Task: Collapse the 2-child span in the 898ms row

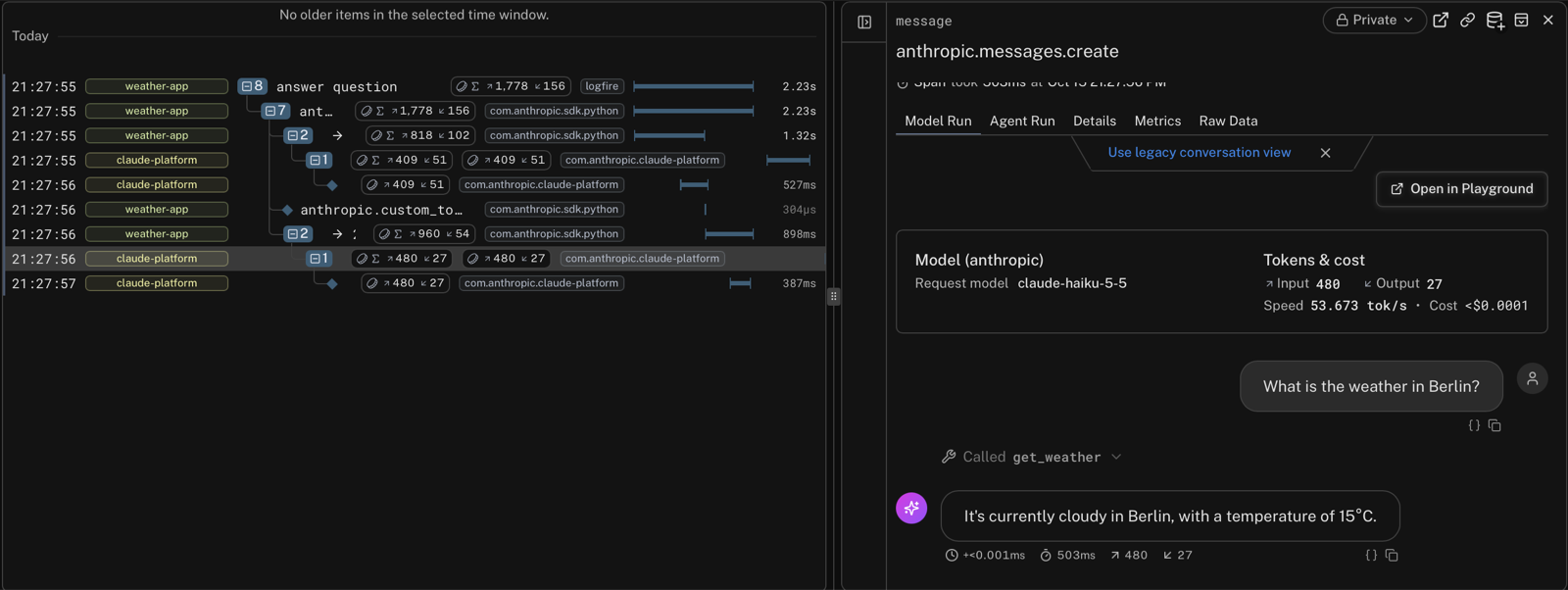Action: pos(298,233)
